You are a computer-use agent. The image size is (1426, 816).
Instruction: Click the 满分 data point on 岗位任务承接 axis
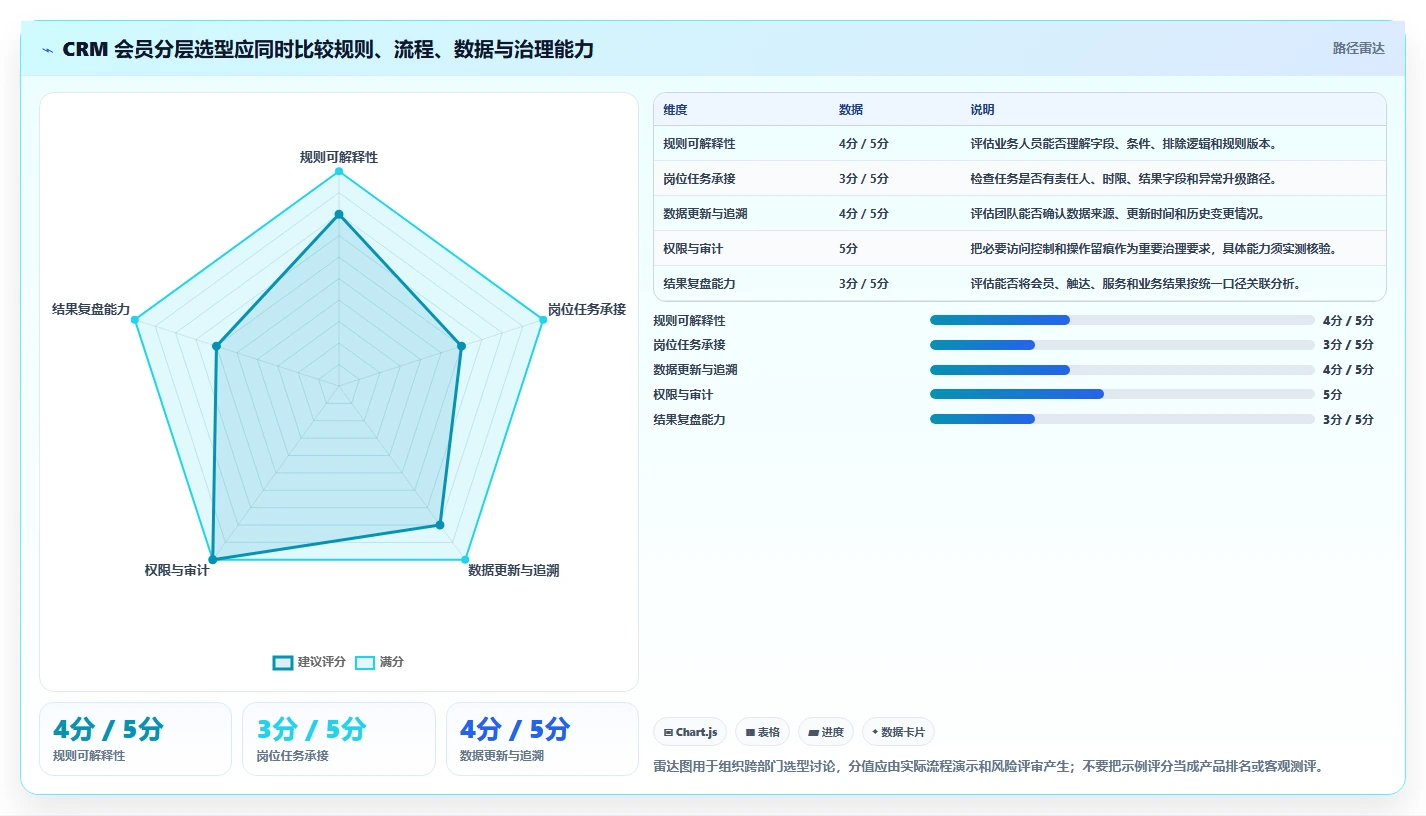[543, 319]
